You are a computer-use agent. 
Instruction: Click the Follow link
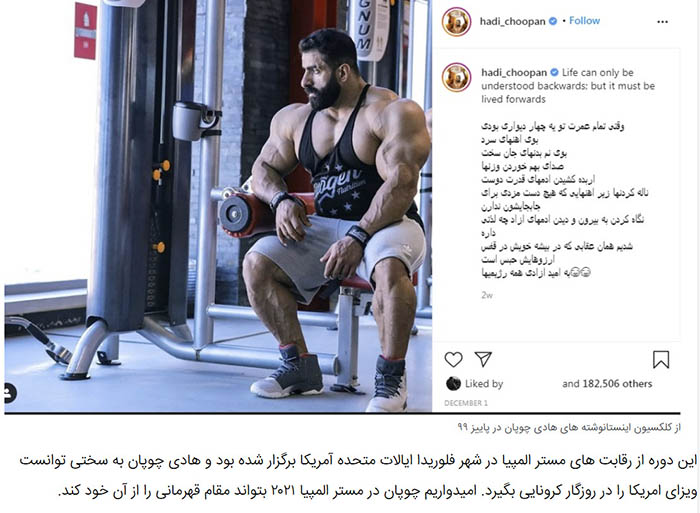point(584,21)
